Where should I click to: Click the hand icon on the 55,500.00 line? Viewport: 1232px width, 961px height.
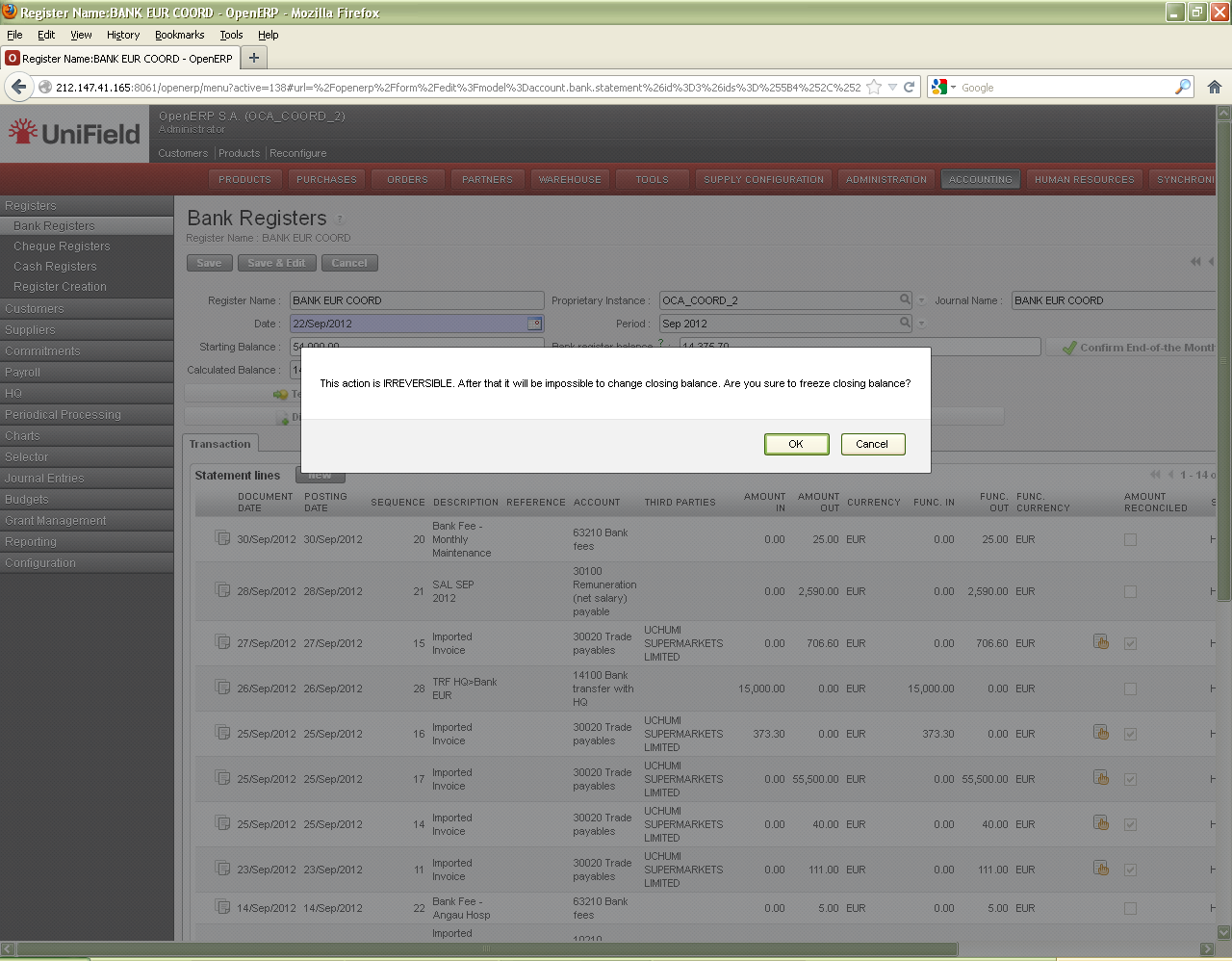coord(1100,777)
